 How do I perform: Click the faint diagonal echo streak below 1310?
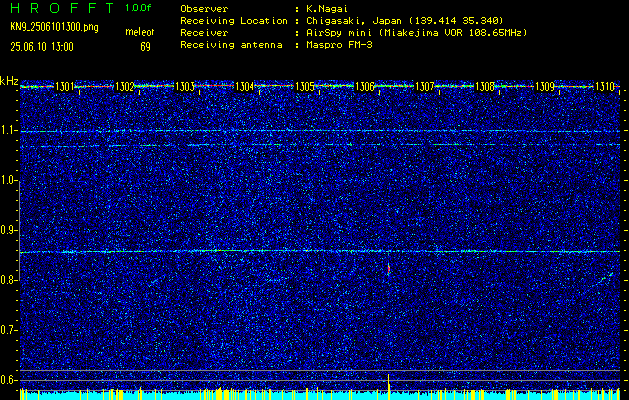pyautogui.click(x=605, y=278)
